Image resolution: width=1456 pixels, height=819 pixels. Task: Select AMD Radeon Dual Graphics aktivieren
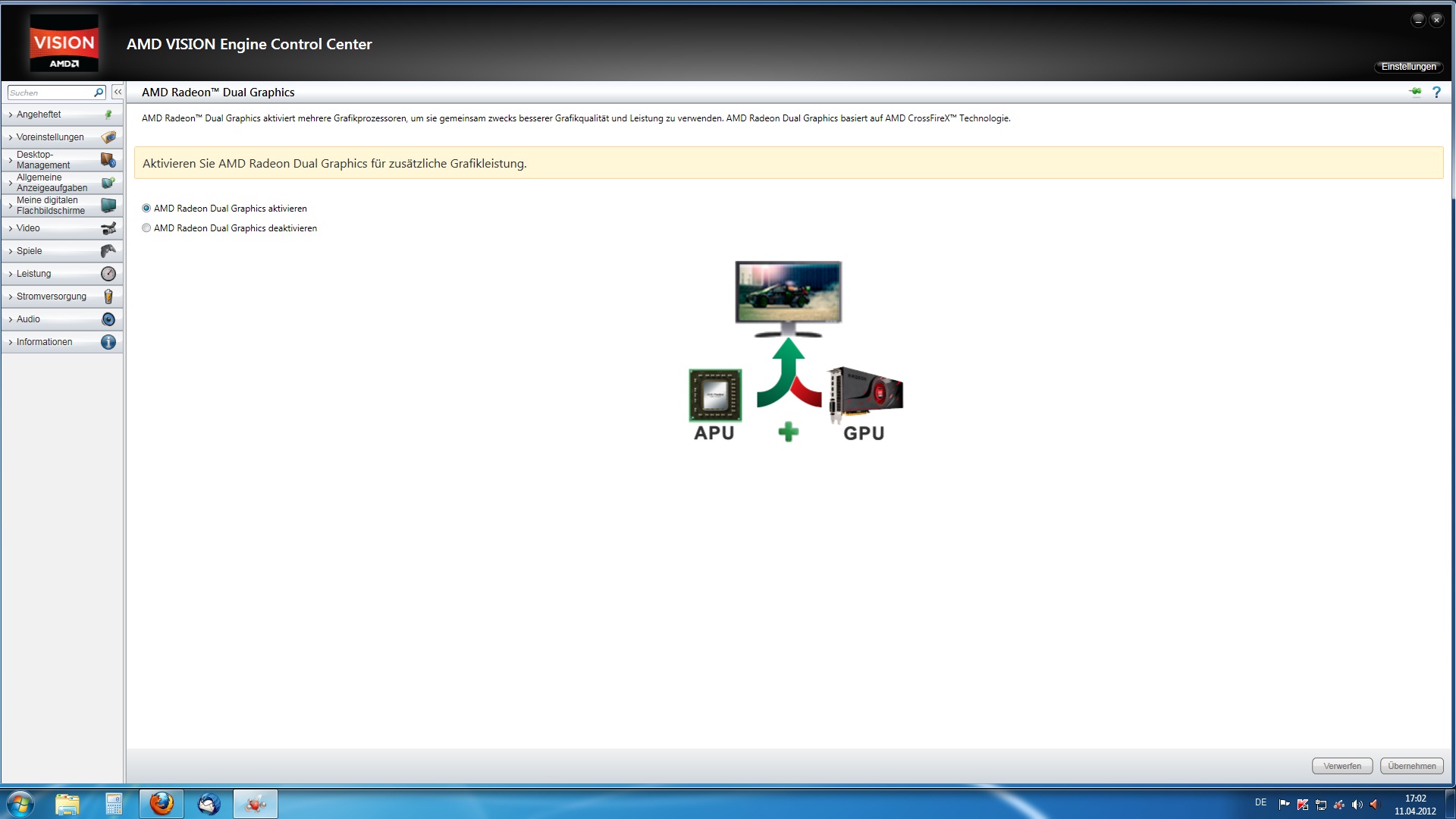(146, 209)
